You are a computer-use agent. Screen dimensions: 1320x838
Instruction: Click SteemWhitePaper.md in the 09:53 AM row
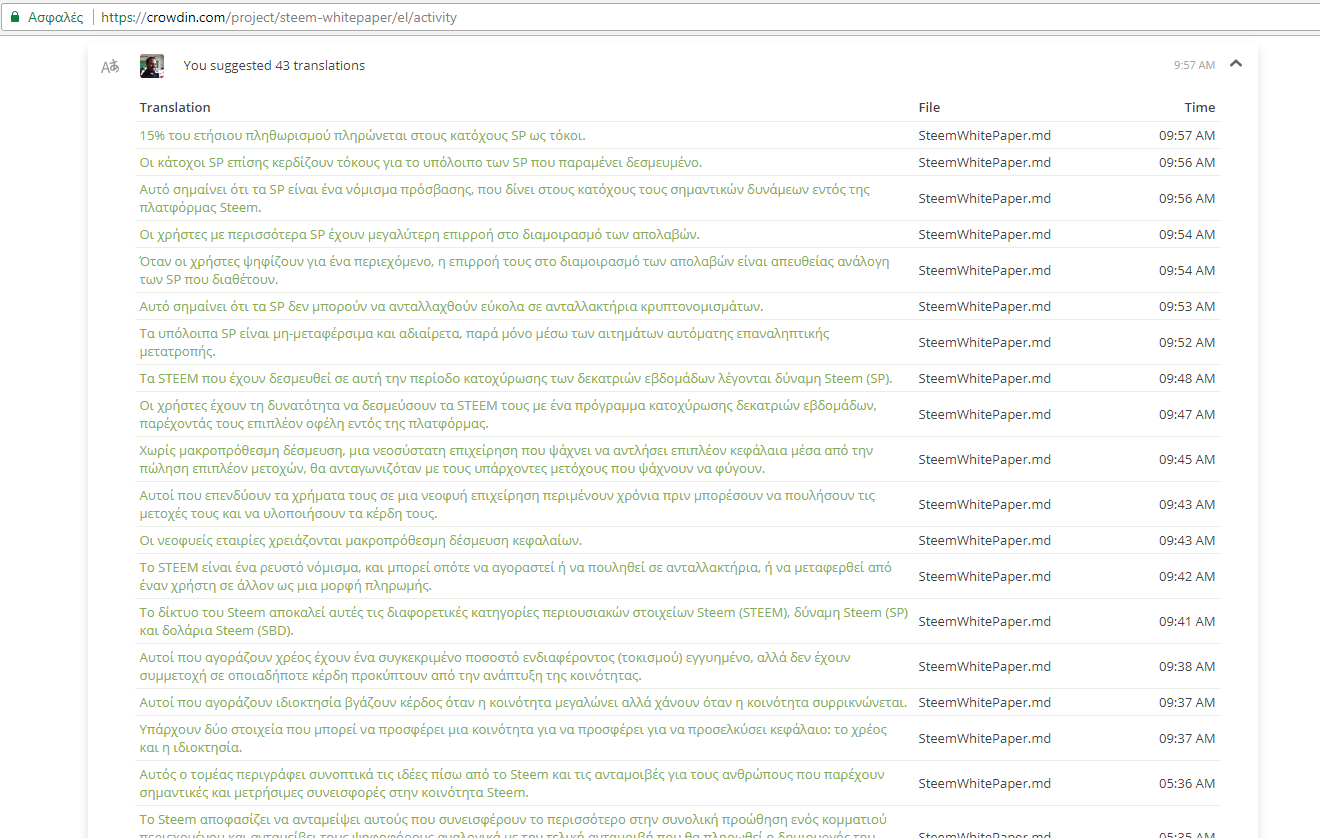(985, 306)
